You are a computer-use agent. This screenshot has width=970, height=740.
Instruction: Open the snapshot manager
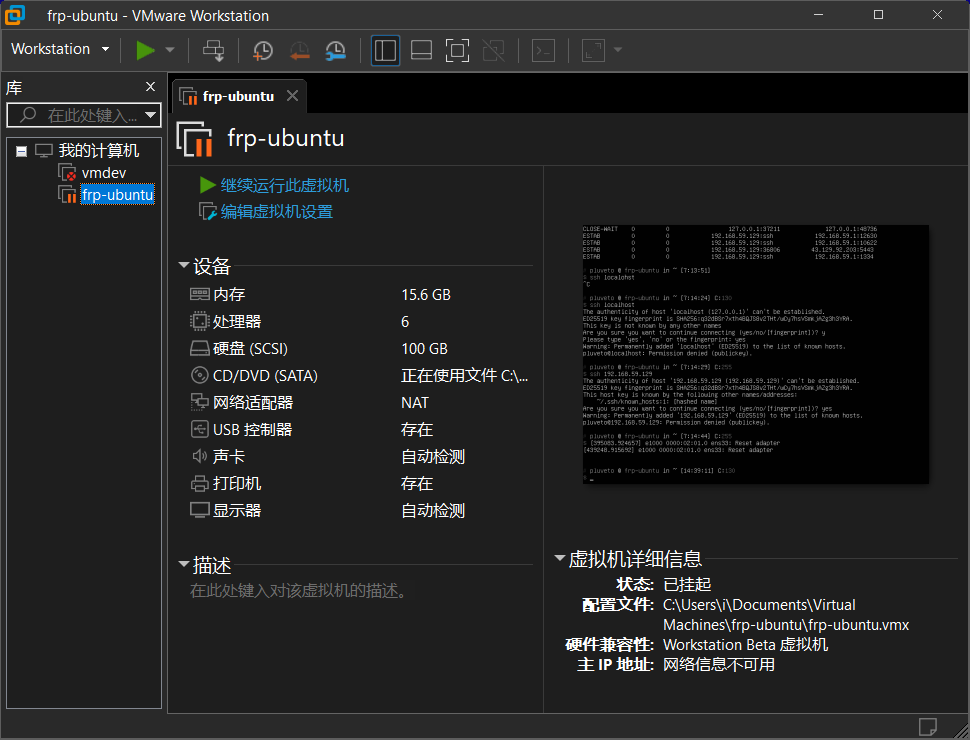[336, 50]
